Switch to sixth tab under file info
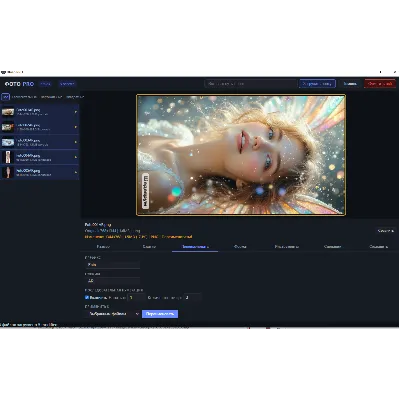Screen dimensions: 400x400 [x=332, y=247]
